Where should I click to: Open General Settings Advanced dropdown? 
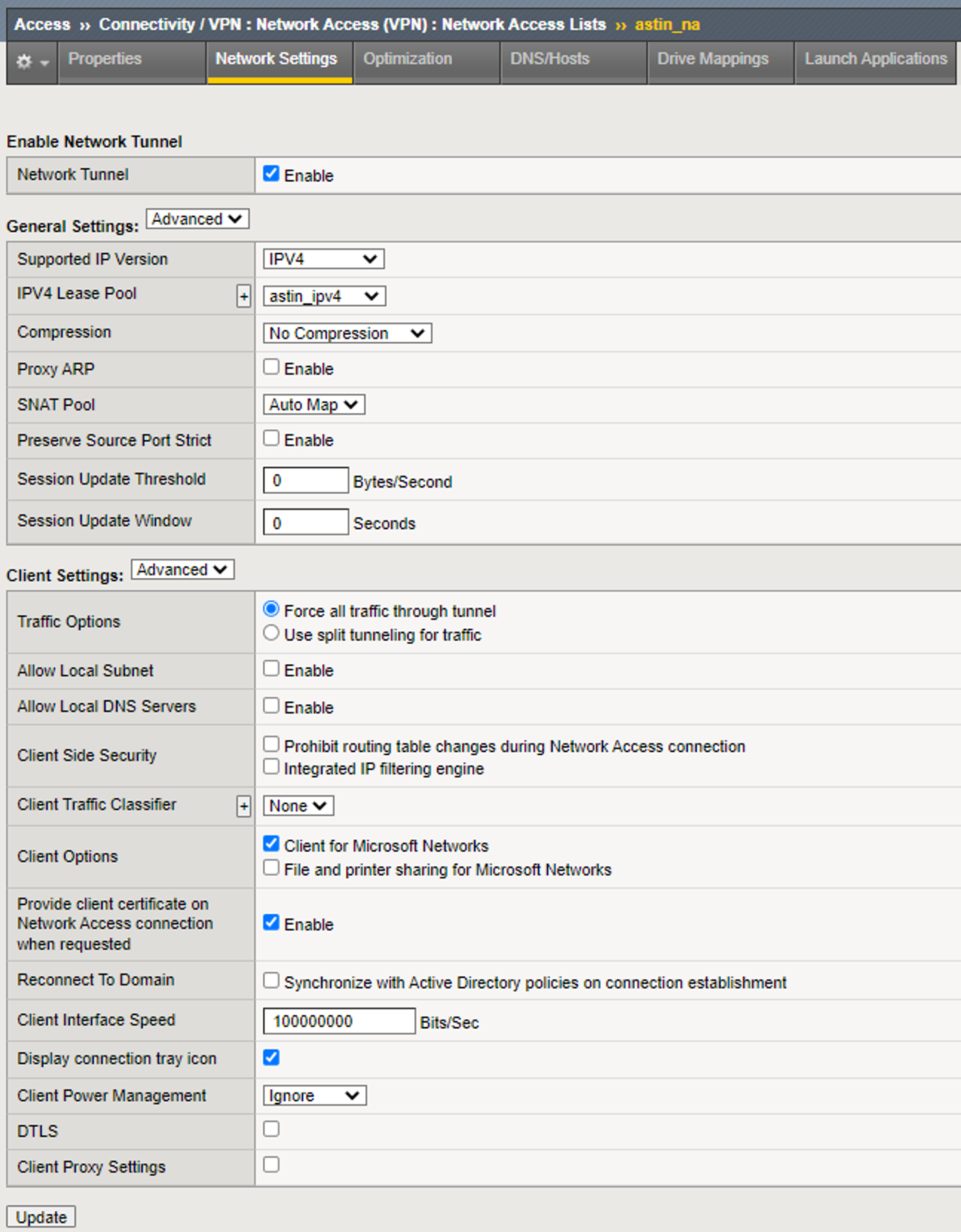tap(197, 219)
